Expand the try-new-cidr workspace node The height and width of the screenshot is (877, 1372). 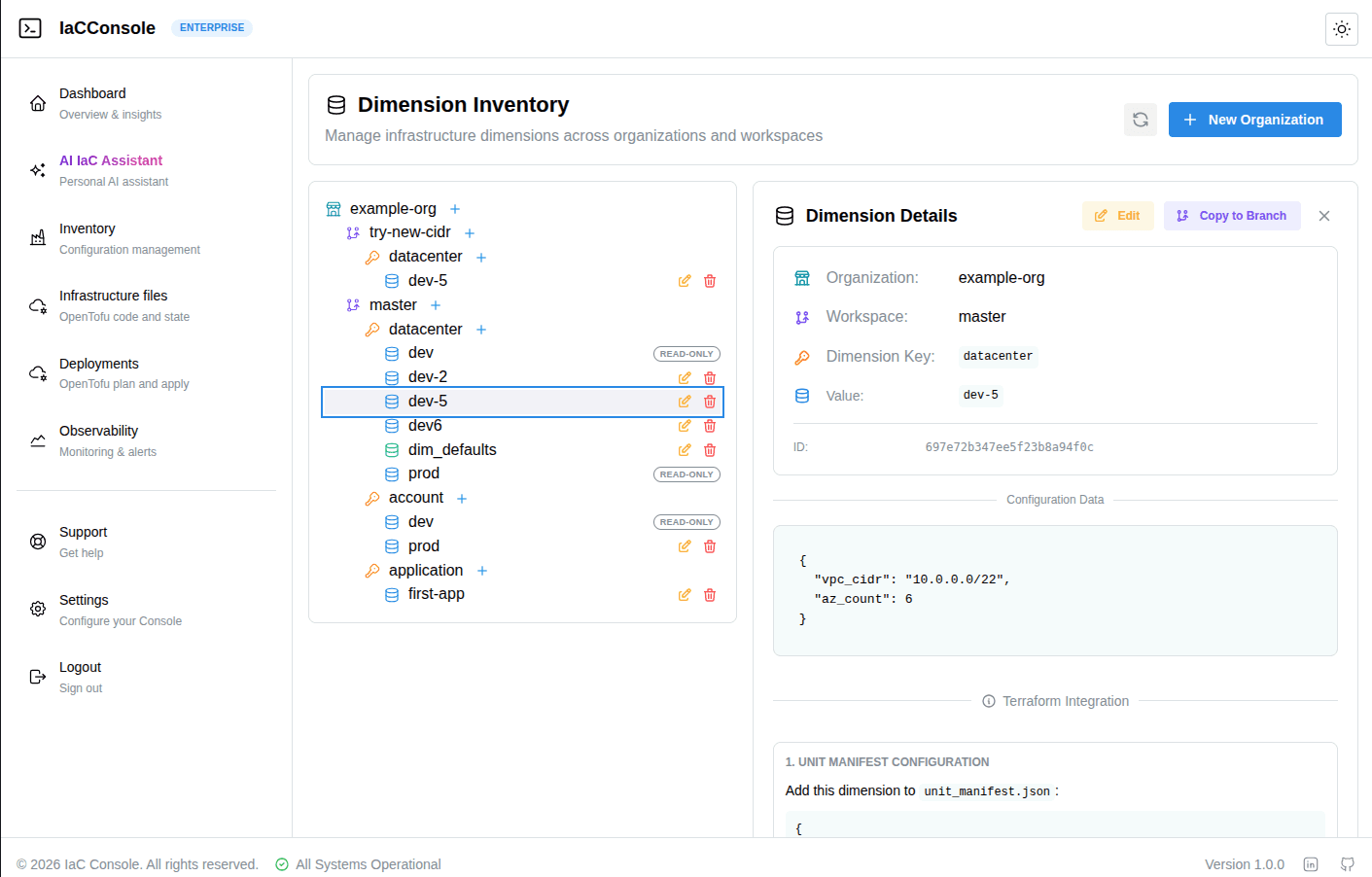click(x=409, y=232)
